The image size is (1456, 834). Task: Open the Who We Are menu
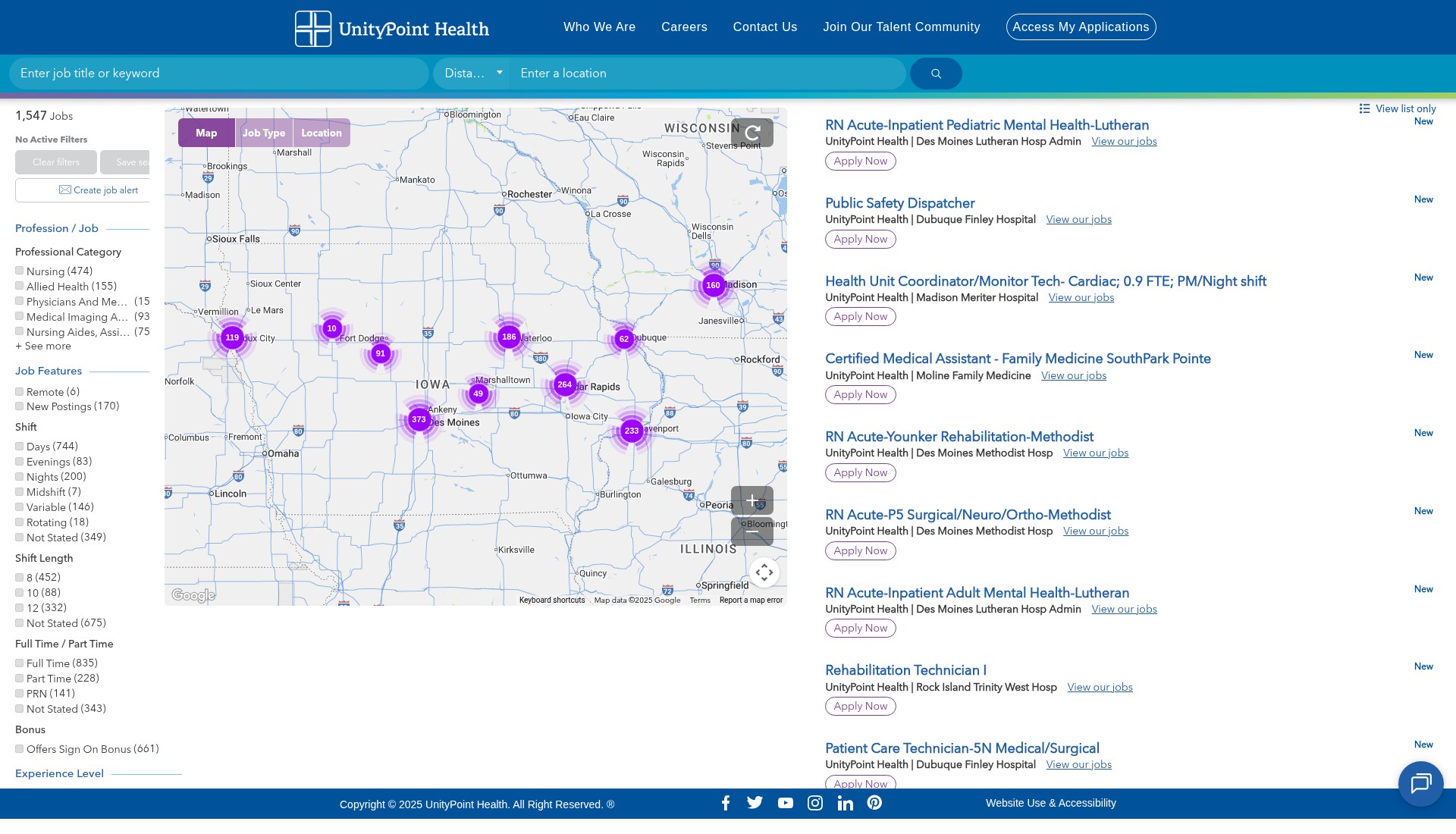pyautogui.click(x=599, y=27)
